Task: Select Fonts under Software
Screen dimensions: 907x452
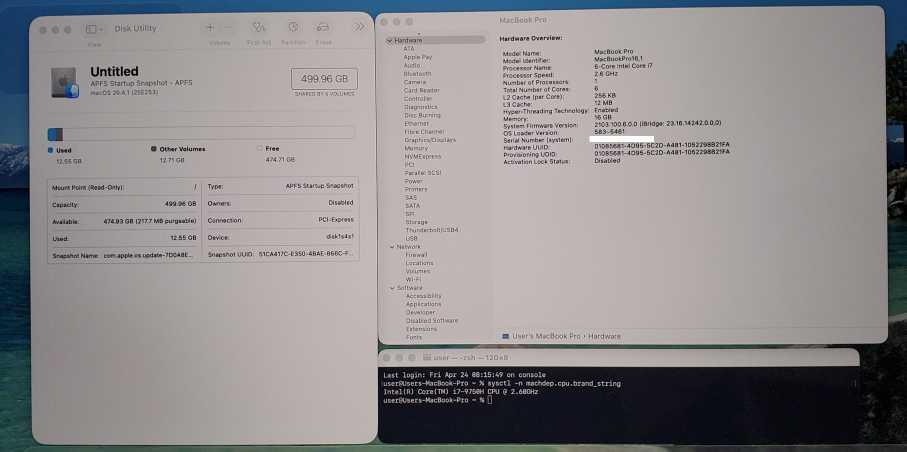Action: coord(414,337)
